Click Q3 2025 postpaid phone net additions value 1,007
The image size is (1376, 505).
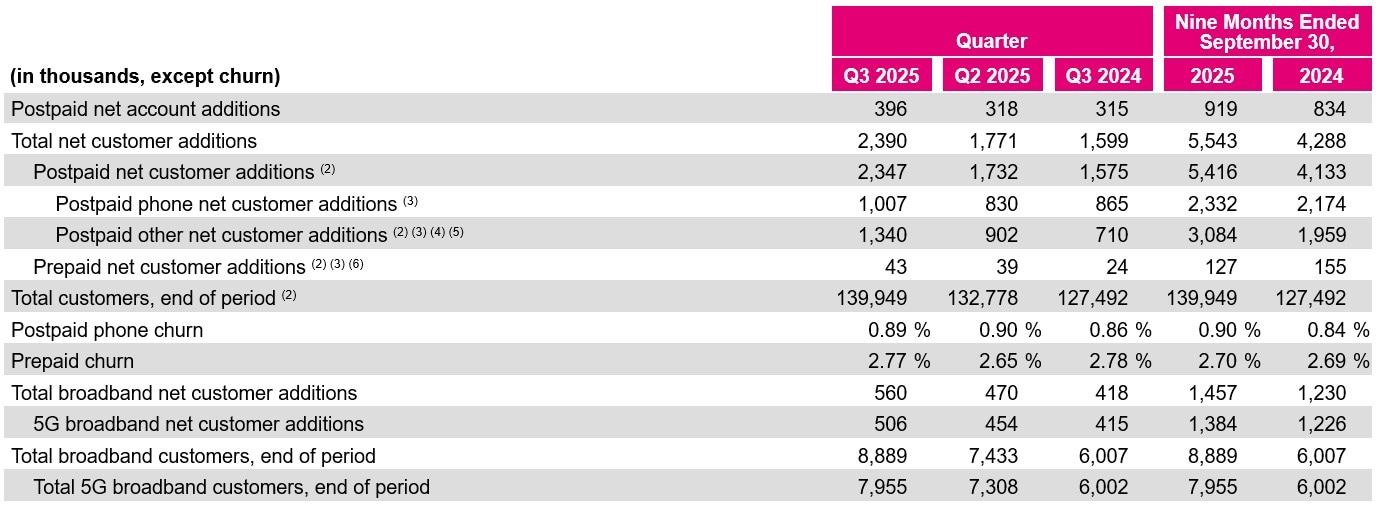[883, 204]
